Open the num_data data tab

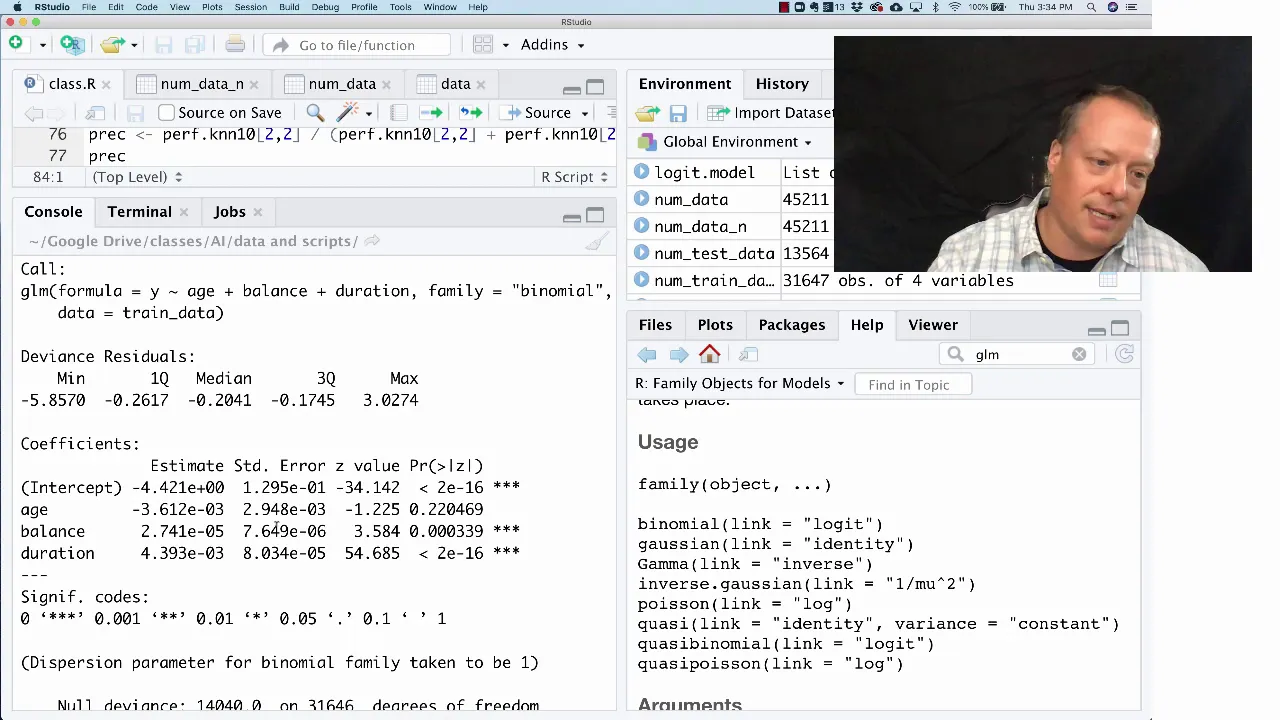[342, 84]
